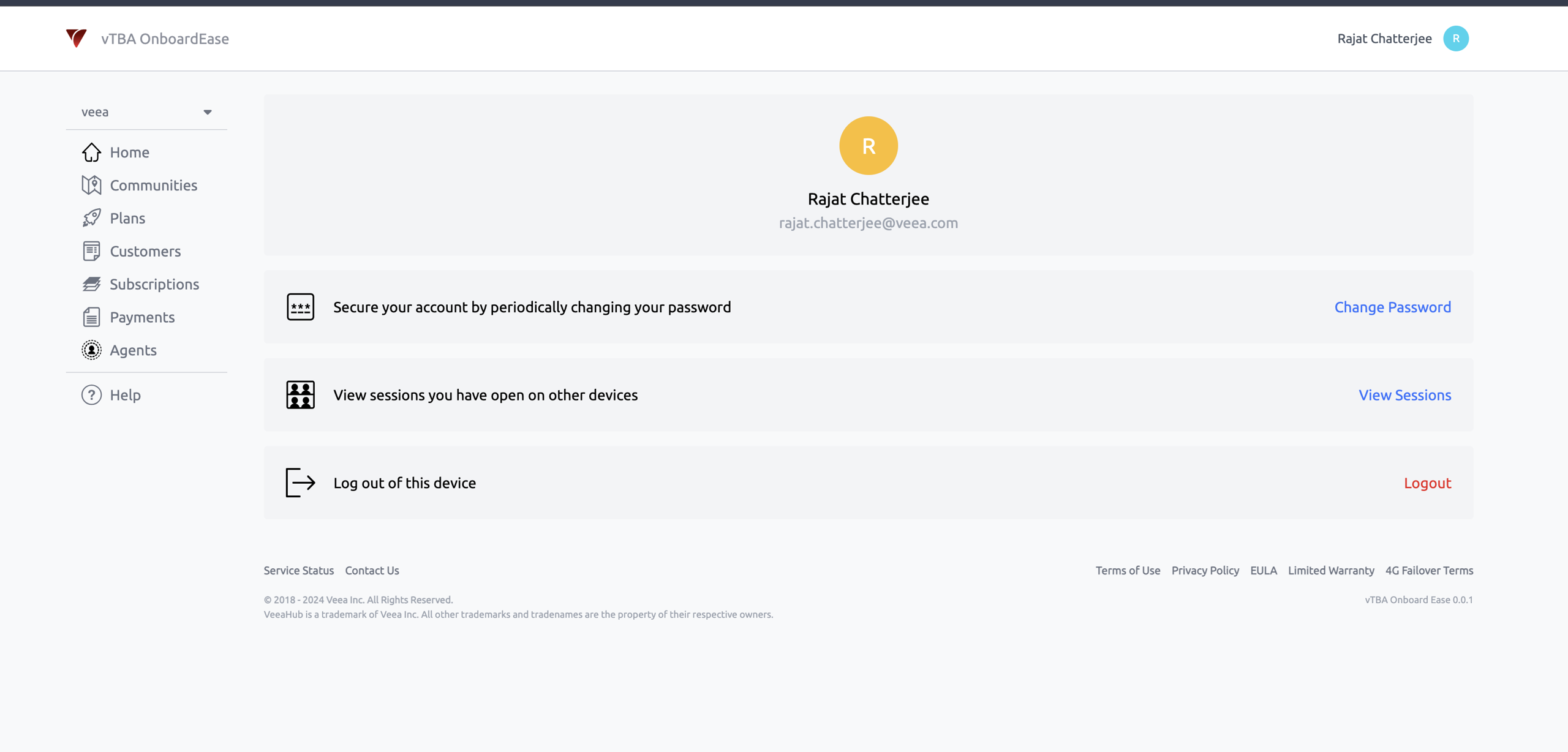Go to Home in sidebar
The image size is (1568, 752).
coord(130,152)
